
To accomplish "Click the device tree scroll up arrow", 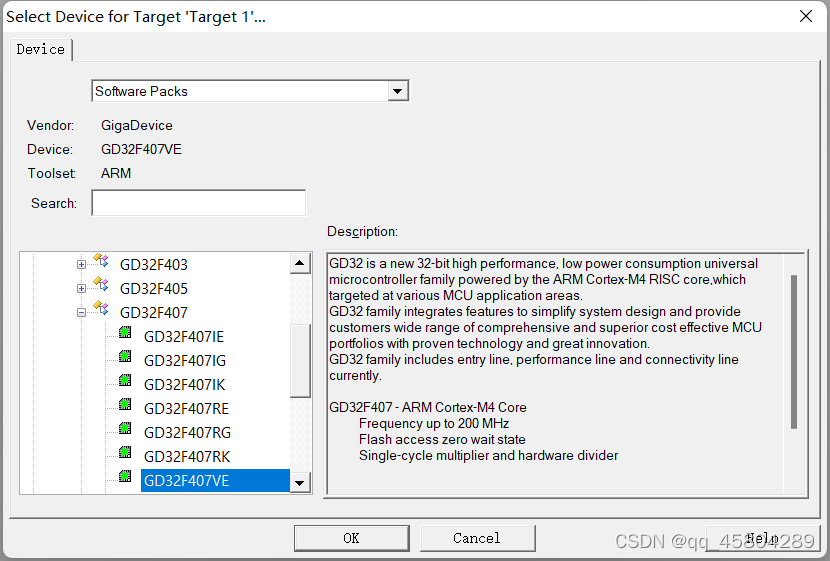I will 300,263.
